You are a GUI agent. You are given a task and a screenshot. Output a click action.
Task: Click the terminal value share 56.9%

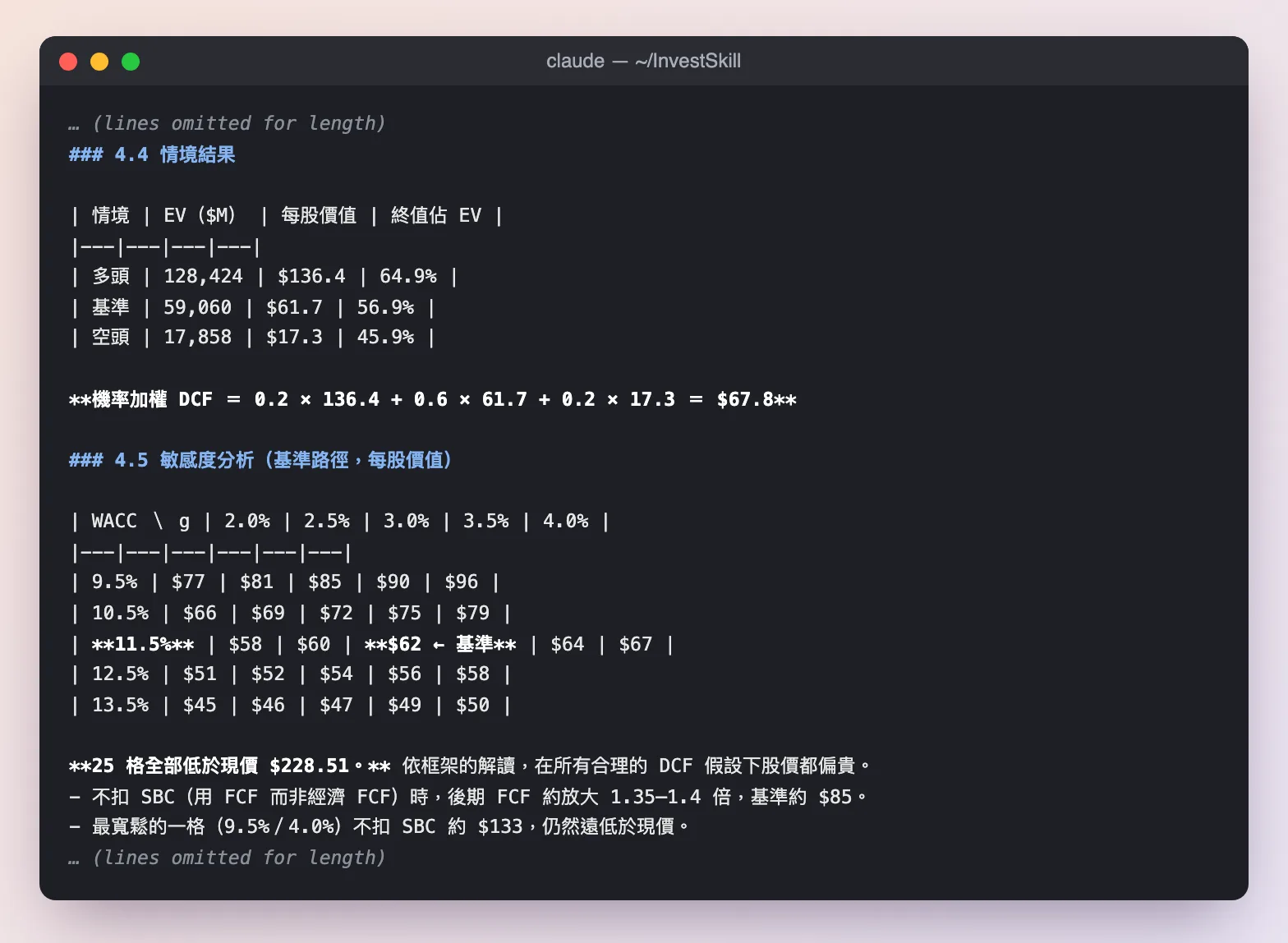click(385, 307)
